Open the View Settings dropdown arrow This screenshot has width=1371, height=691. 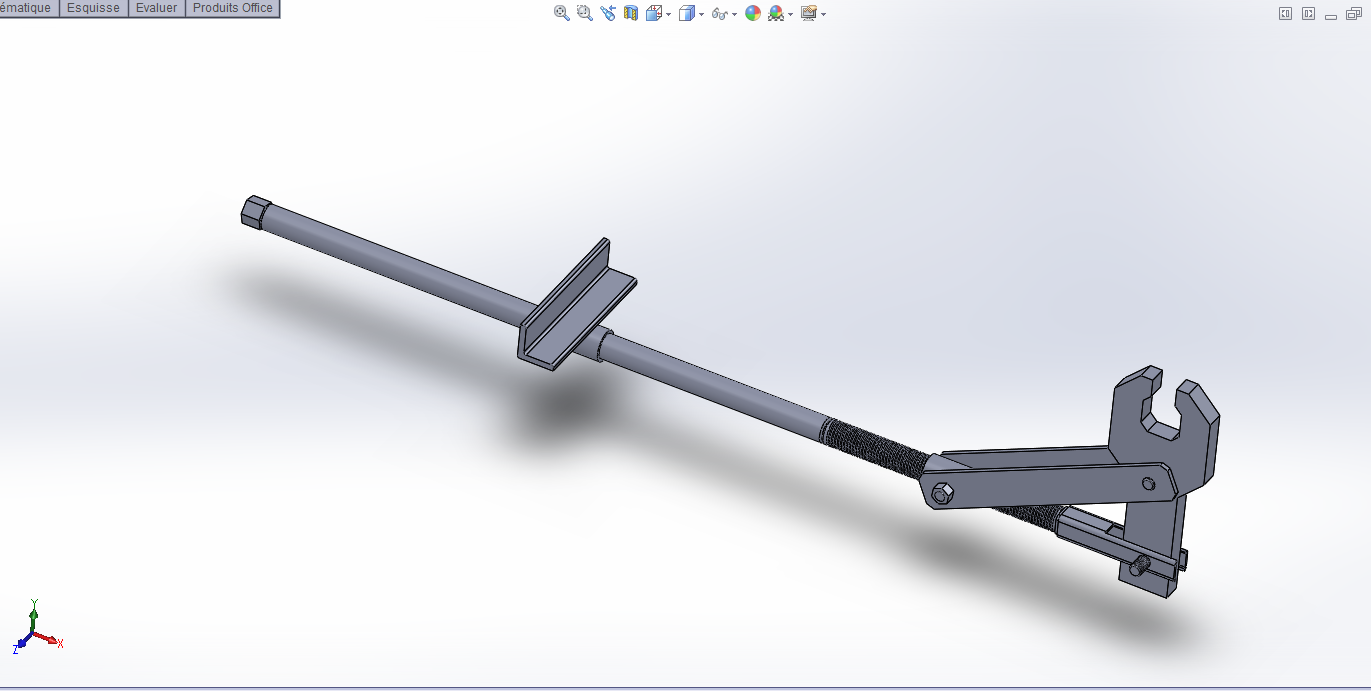coord(823,14)
